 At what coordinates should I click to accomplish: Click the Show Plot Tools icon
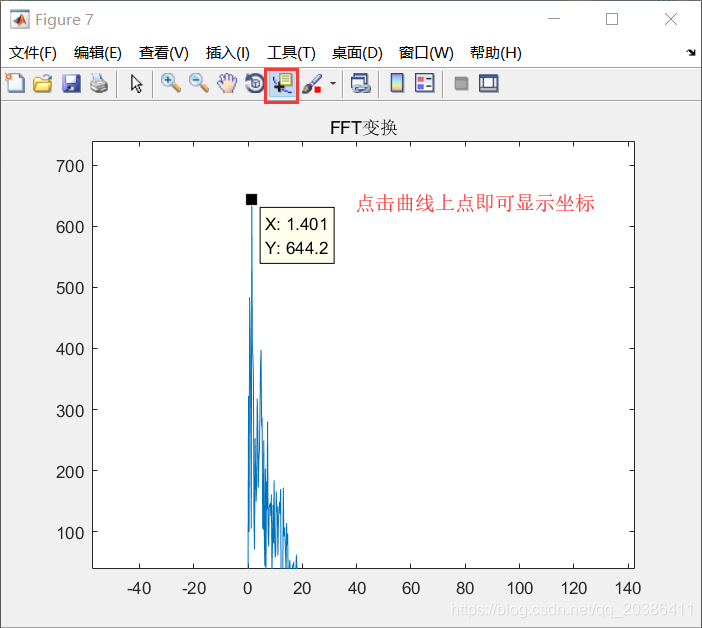(488, 84)
